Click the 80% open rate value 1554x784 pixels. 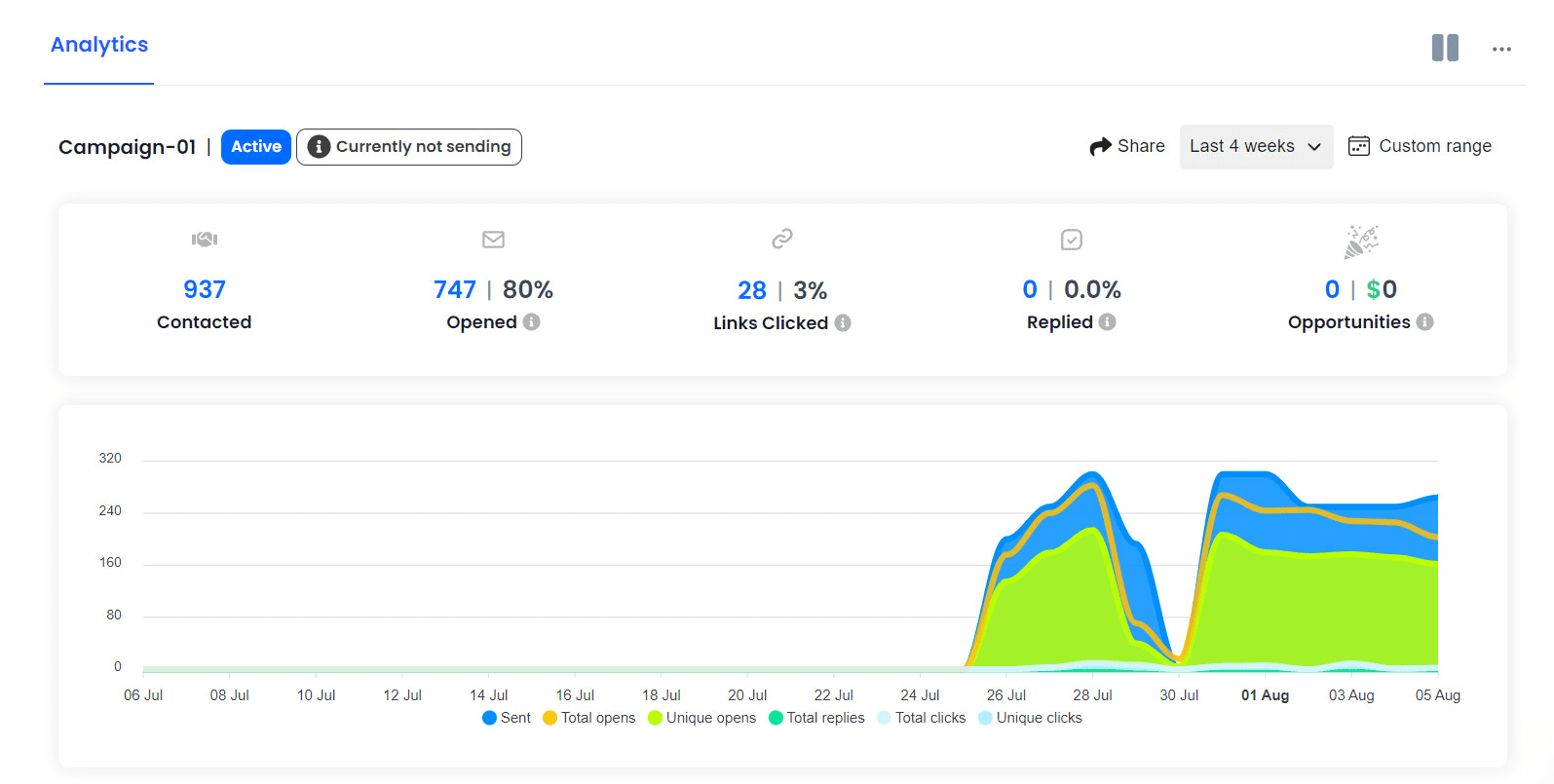tap(528, 289)
